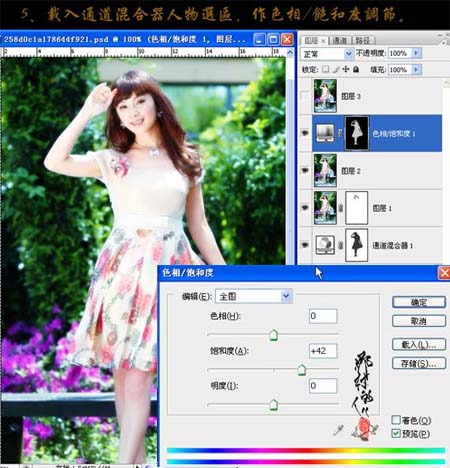The image size is (450, 468).
Task: Enable the 着色 colorize checkbox
Action: [396, 420]
